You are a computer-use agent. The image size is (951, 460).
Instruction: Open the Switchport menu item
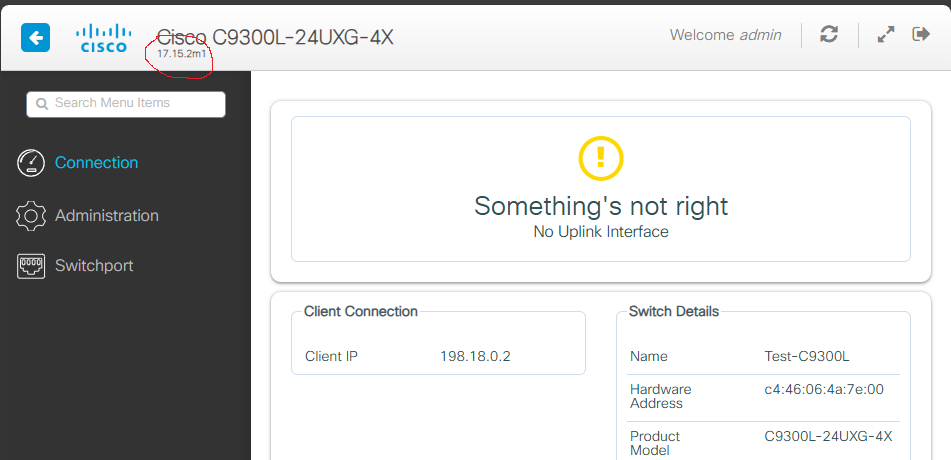(94, 266)
